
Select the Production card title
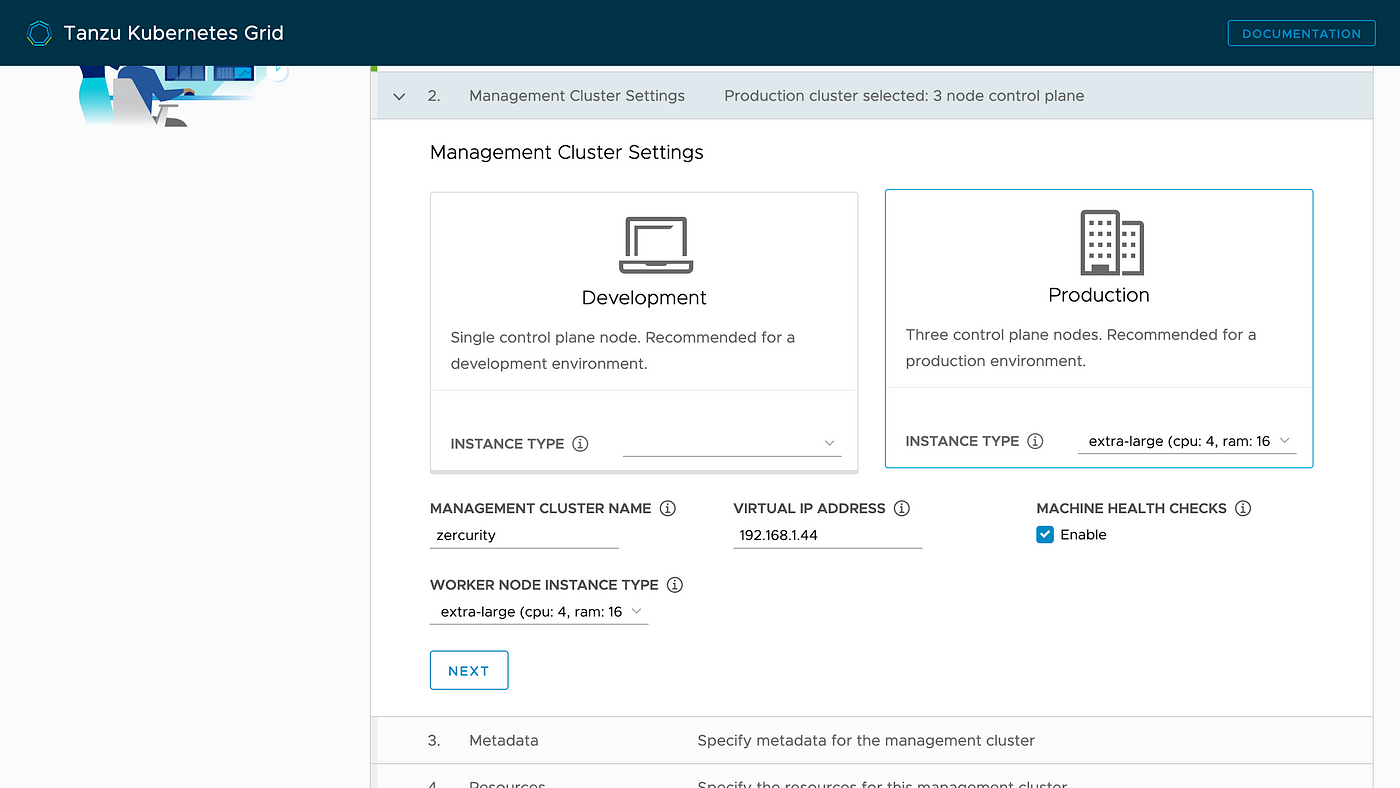point(1099,295)
